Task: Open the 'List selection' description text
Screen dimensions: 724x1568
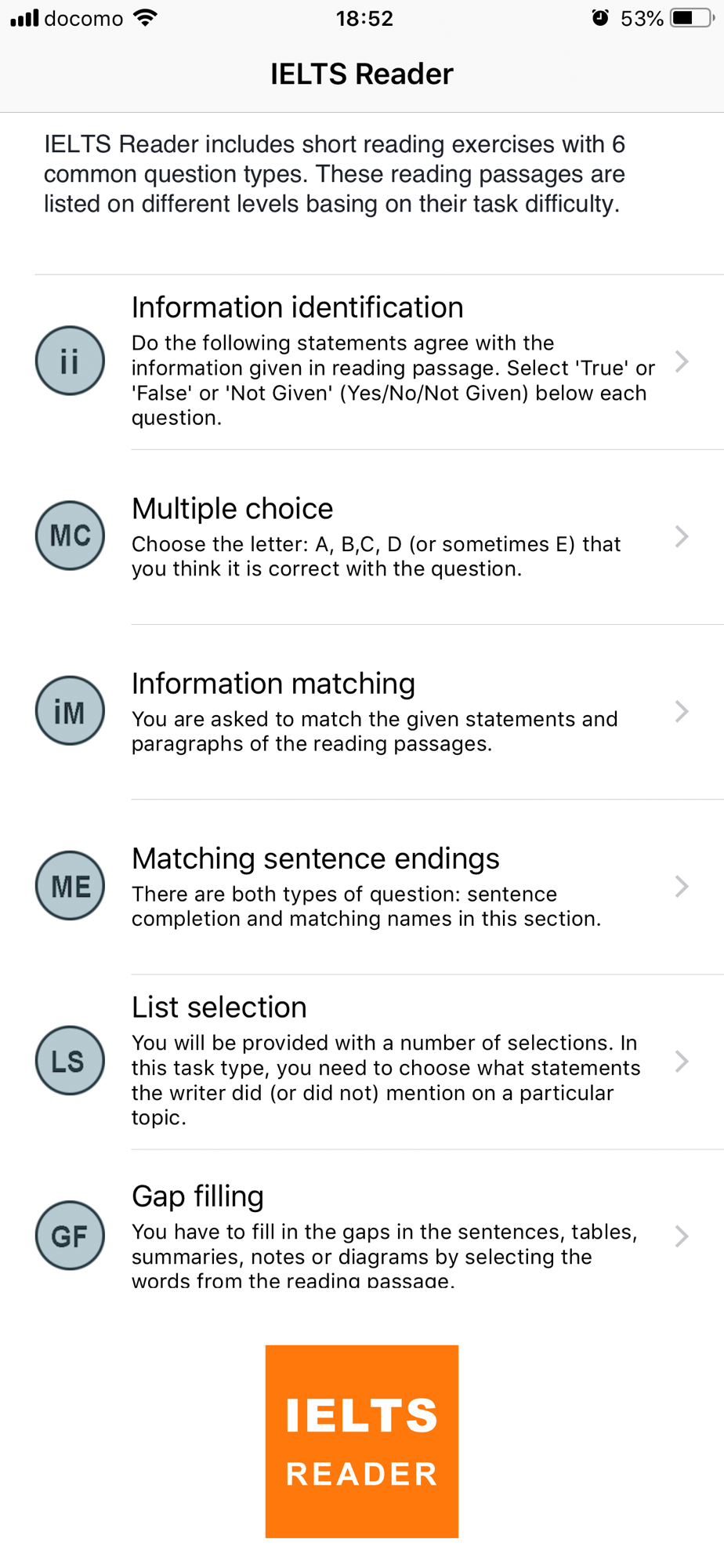Action: click(386, 1080)
